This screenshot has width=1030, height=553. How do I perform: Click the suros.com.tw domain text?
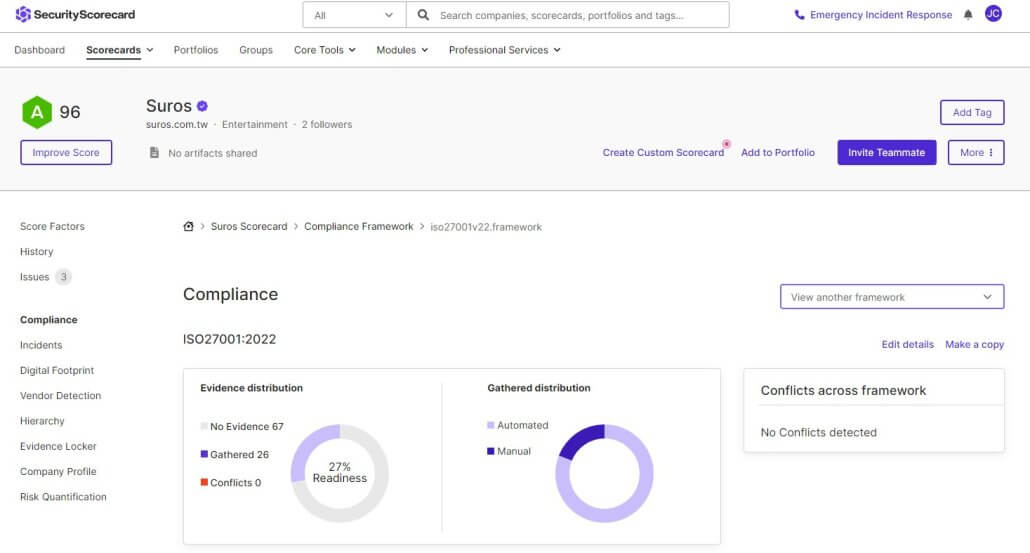pyautogui.click(x=177, y=124)
